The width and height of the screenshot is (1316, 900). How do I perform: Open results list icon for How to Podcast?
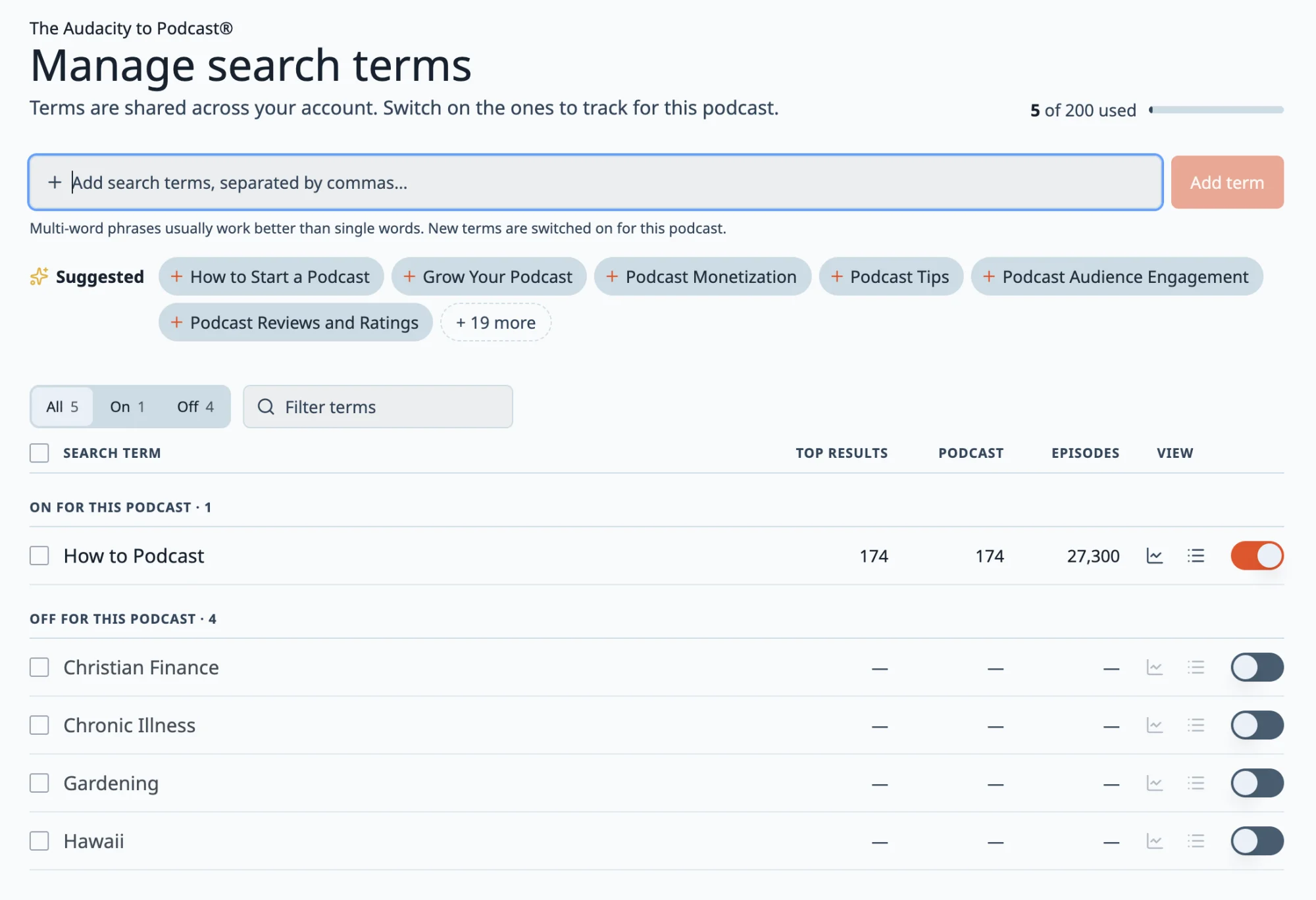click(1196, 556)
